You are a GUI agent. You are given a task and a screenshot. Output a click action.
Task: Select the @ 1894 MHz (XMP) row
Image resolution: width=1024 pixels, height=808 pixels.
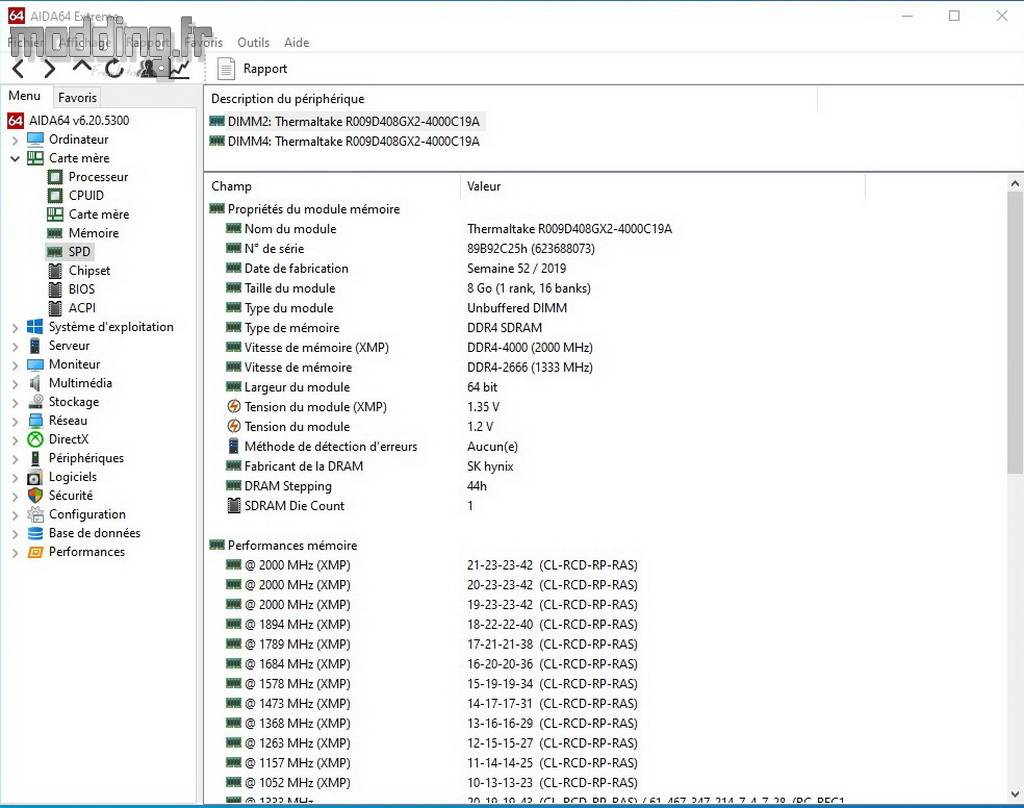(432, 624)
